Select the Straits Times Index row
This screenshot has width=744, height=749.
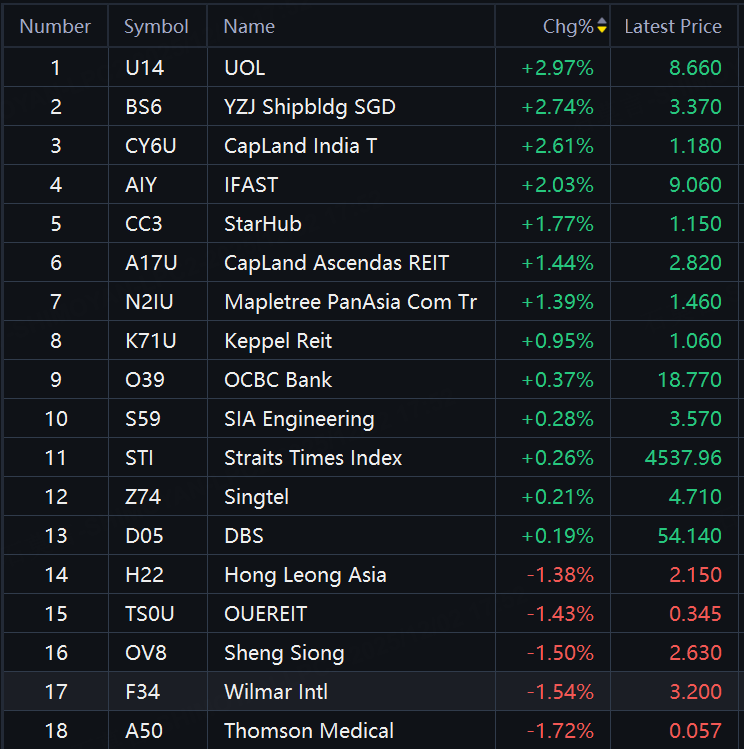pyautogui.click(x=313, y=458)
